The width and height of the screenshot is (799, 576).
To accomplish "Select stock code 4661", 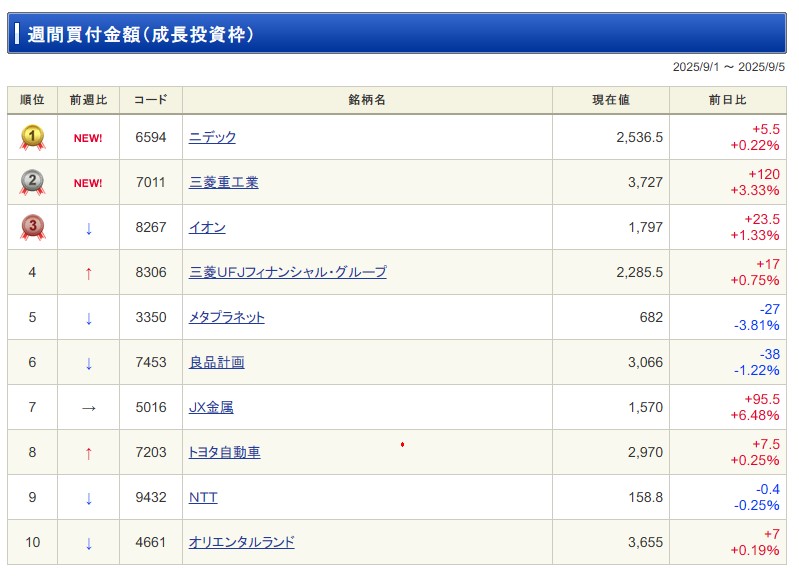I will point(151,542).
